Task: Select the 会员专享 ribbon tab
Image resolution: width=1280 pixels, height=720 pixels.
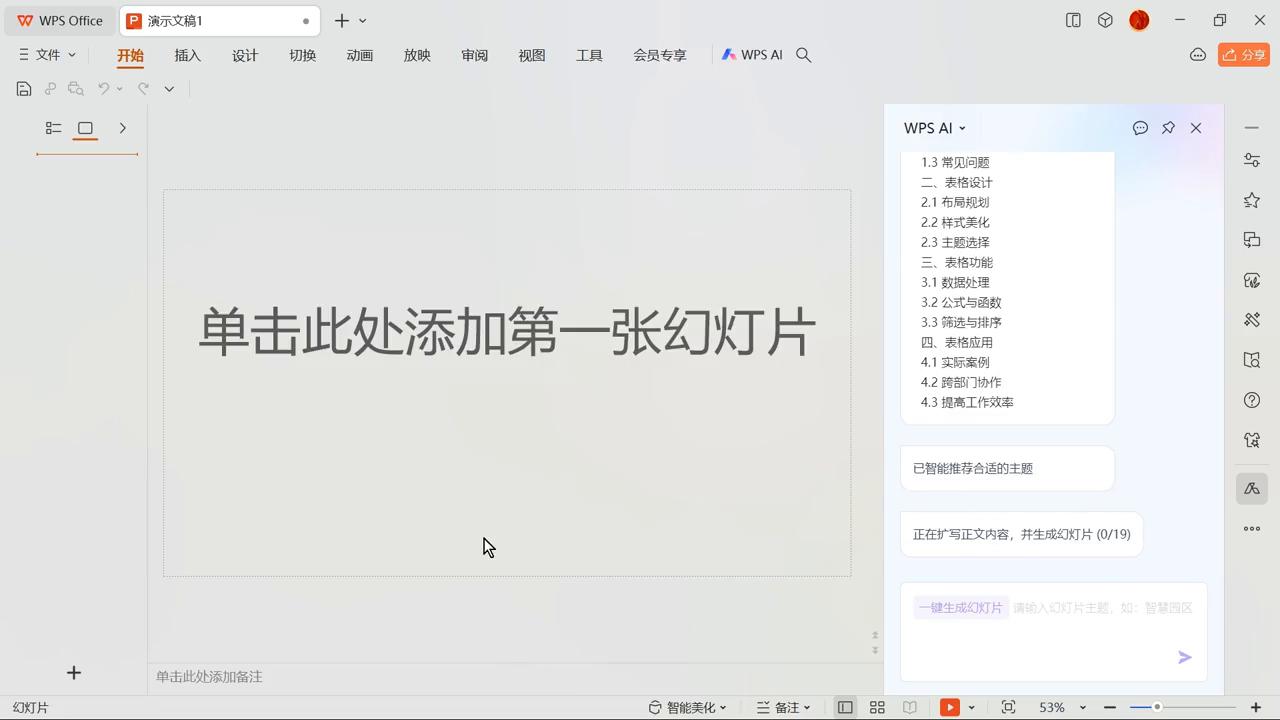Action: click(660, 55)
